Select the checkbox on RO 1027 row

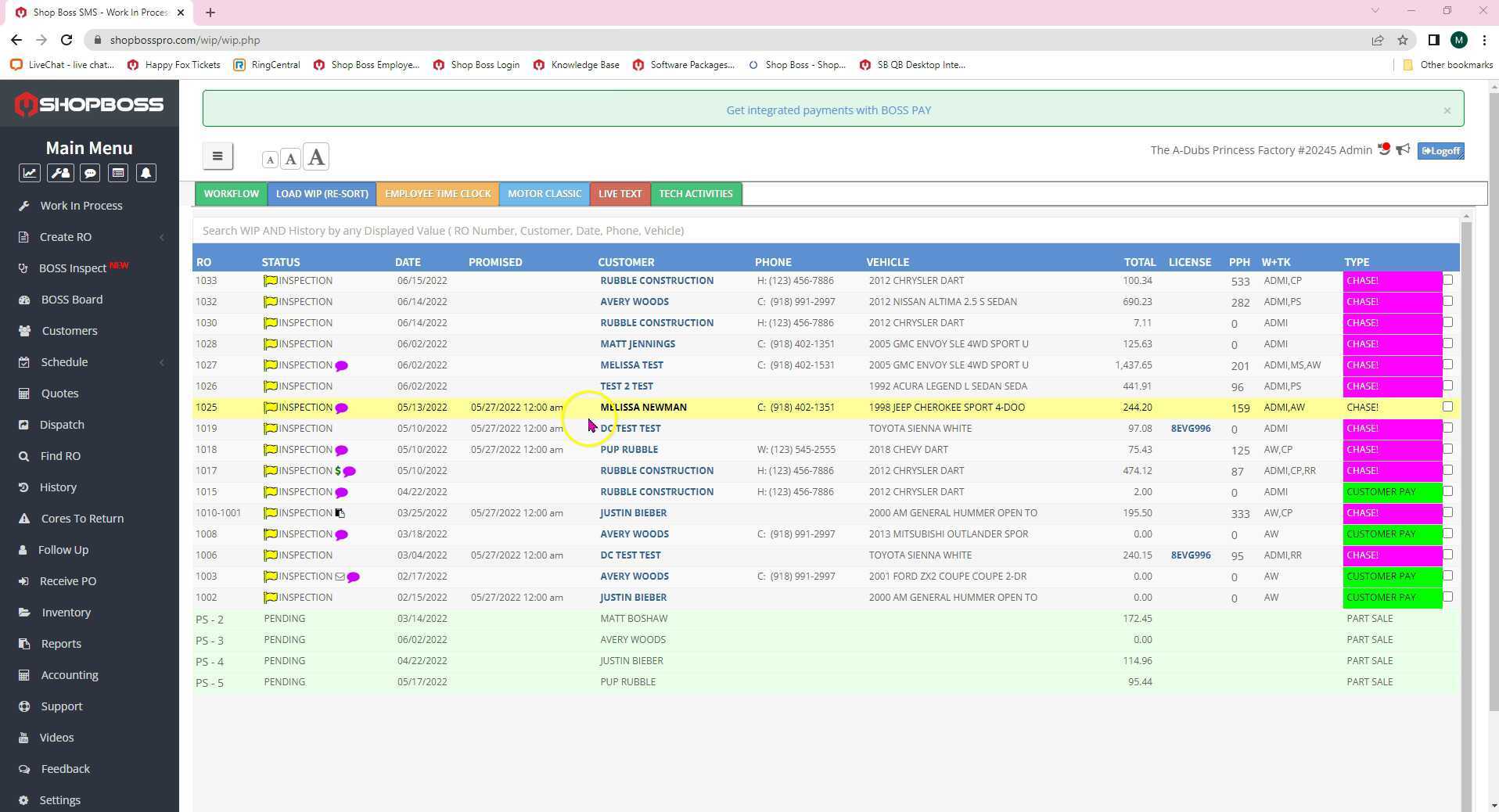(x=1447, y=365)
